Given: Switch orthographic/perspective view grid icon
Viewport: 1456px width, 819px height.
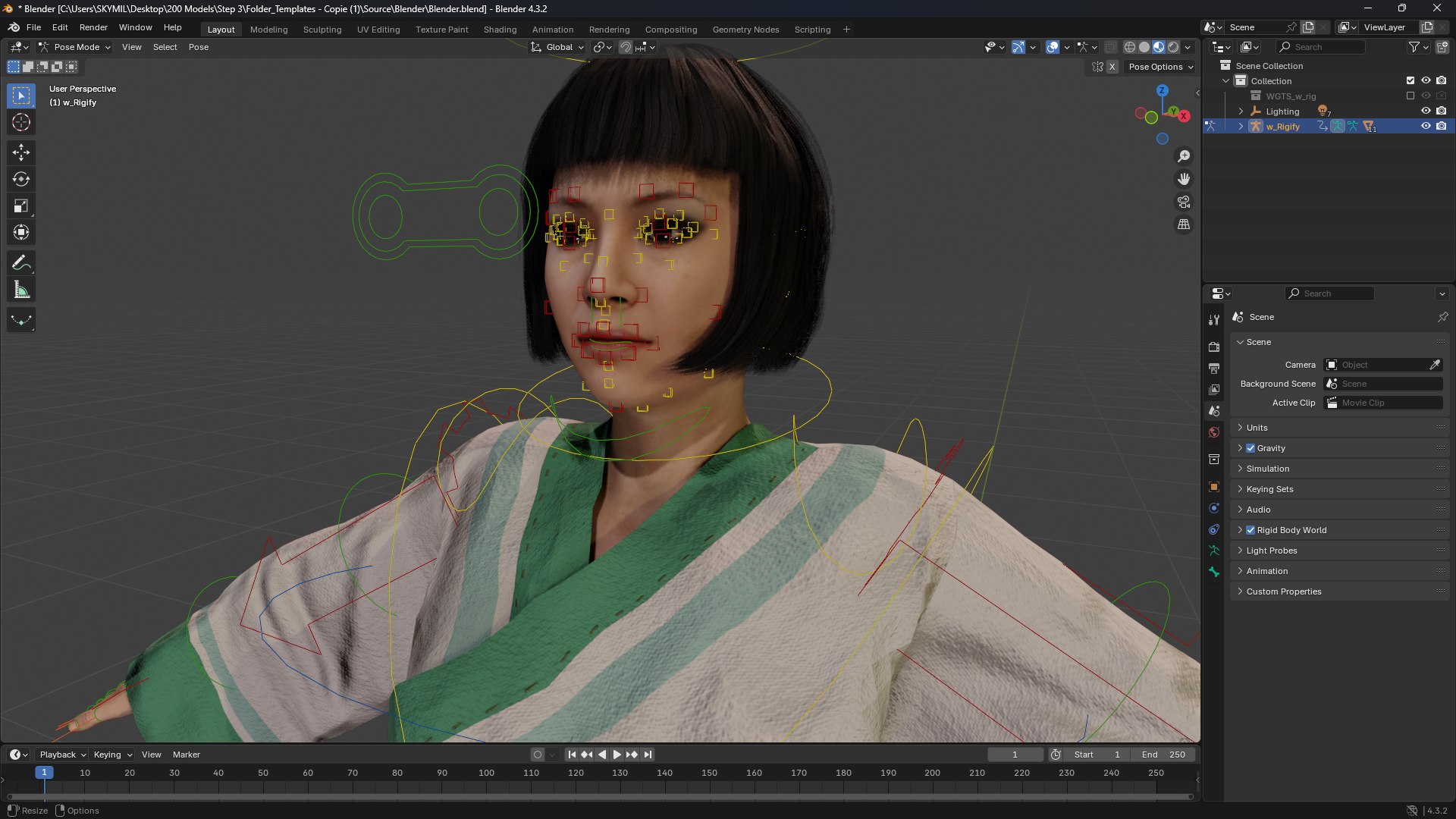Looking at the screenshot, I should point(1184,224).
